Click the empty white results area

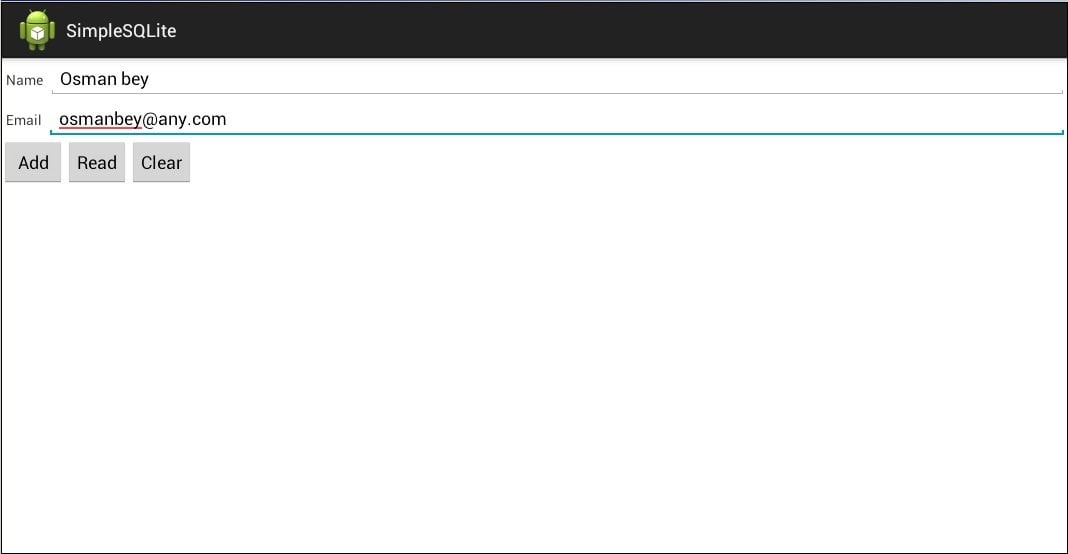coord(534,368)
